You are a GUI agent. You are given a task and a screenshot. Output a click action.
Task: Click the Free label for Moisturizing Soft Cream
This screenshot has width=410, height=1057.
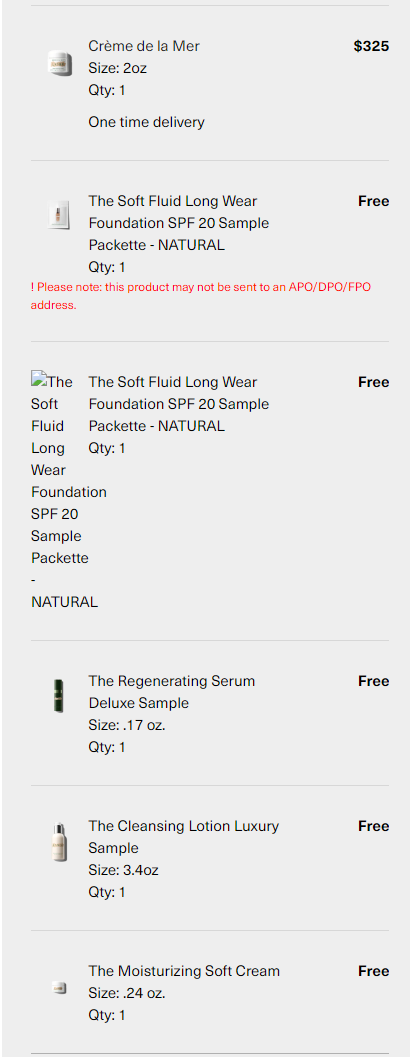[374, 971]
